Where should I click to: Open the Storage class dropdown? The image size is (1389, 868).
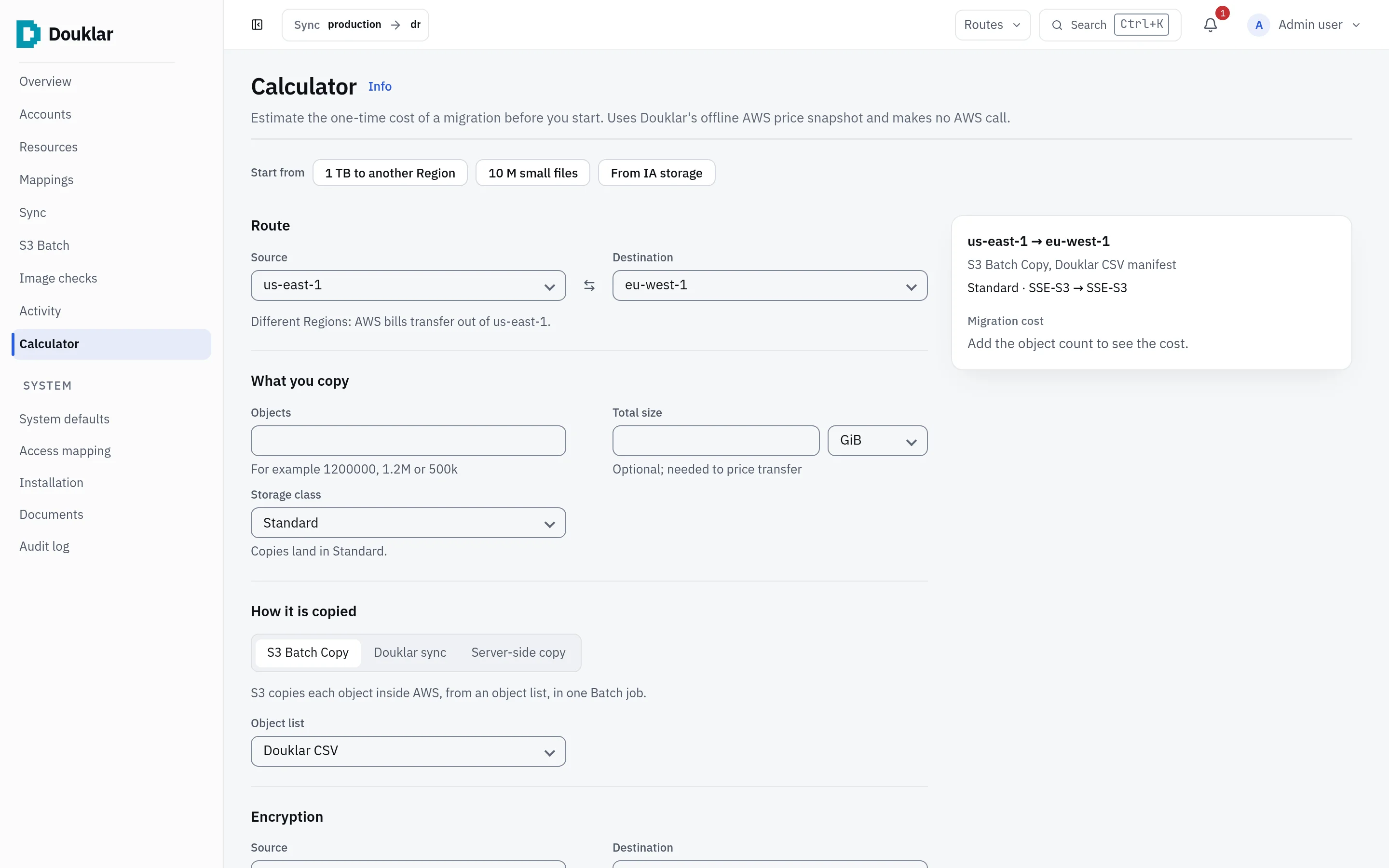pos(408,523)
